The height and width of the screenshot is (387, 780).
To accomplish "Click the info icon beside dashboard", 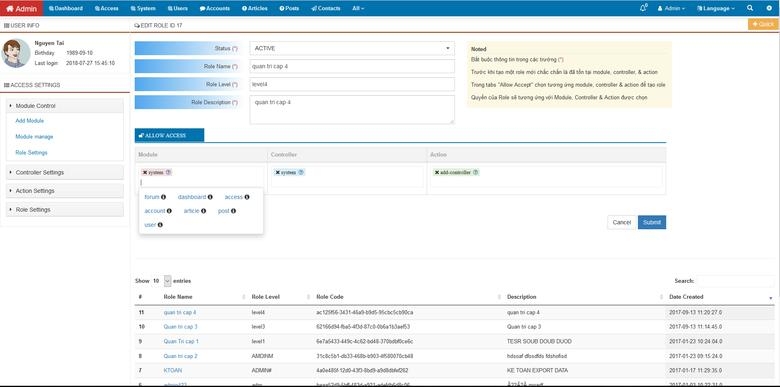I will (x=210, y=197).
